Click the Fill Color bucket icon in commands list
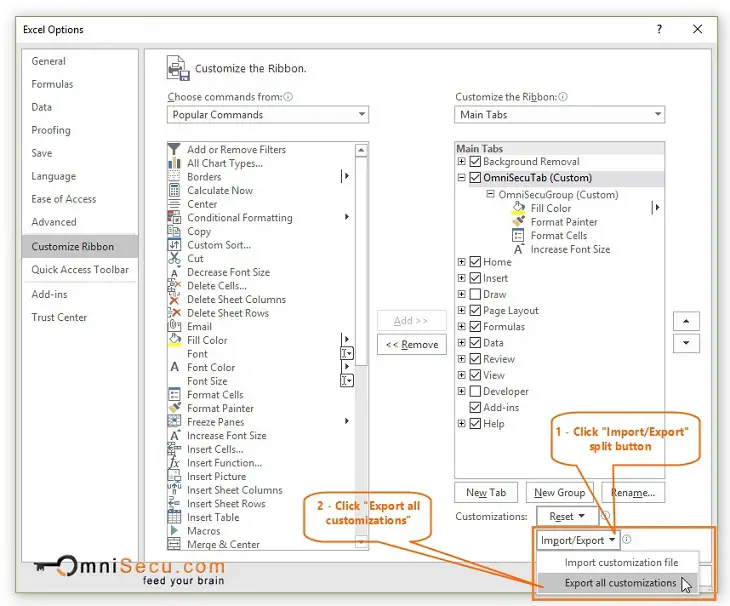The image size is (730, 606). pyautogui.click(x=174, y=340)
